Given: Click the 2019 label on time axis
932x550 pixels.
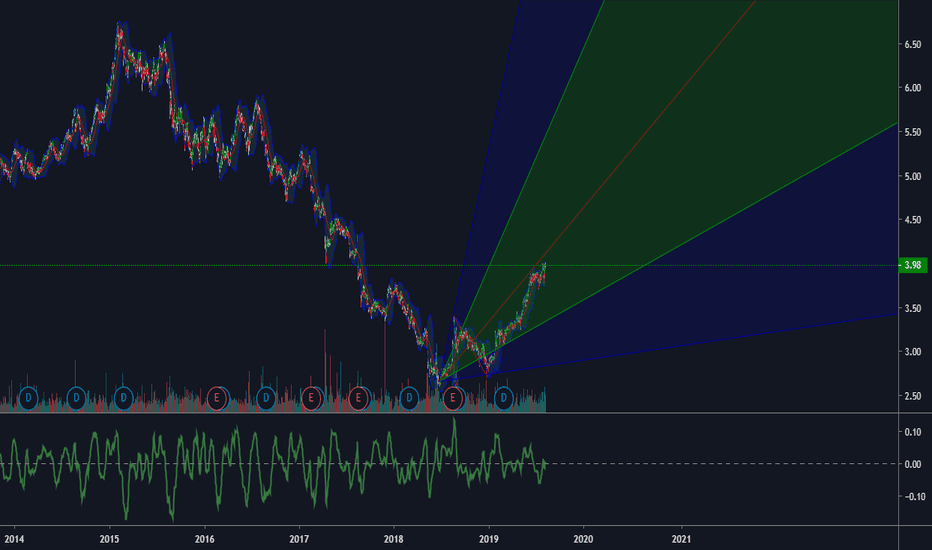Looking at the screenshot, I should click(489, 539).
